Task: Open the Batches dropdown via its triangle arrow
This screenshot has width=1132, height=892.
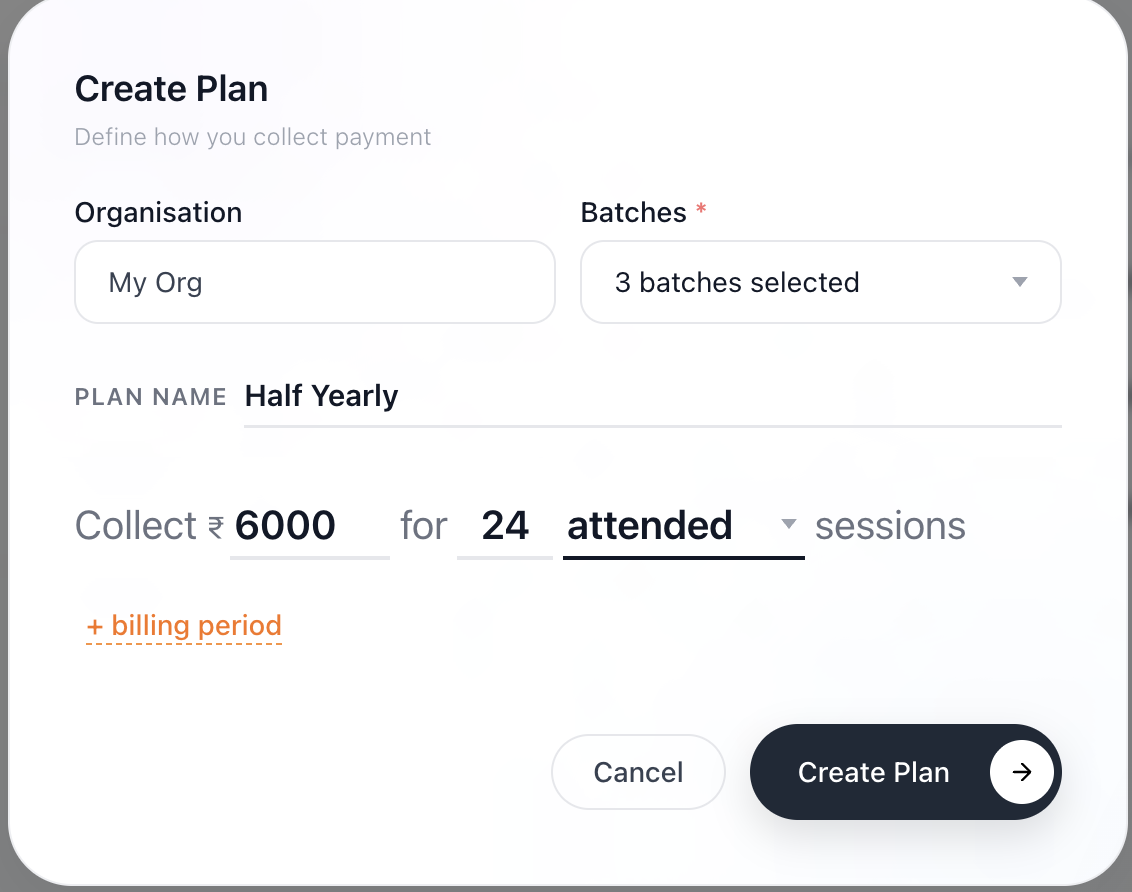Action: [1019, 282]
